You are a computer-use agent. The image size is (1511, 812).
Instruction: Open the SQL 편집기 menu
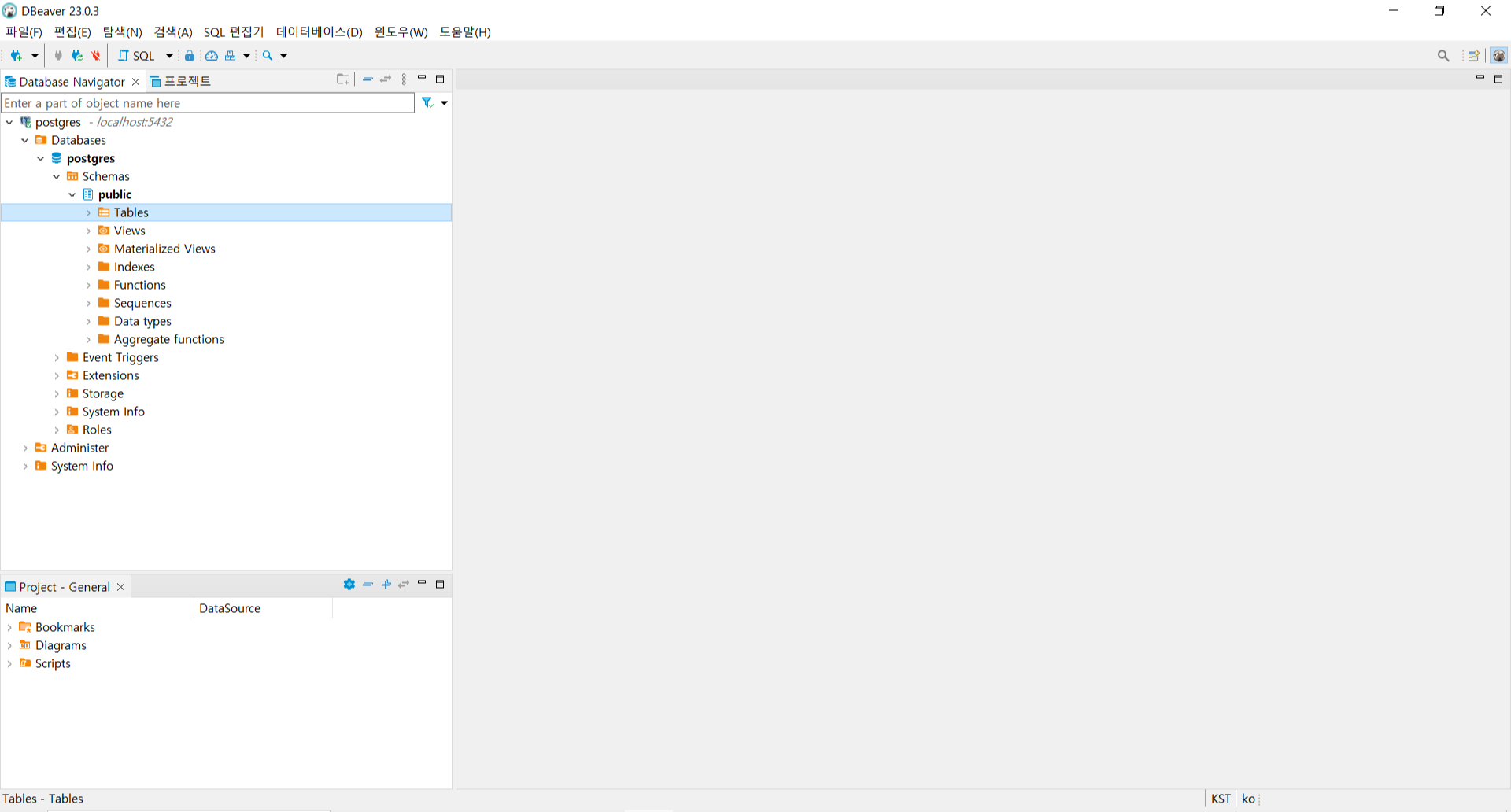[x=234, y=32]
